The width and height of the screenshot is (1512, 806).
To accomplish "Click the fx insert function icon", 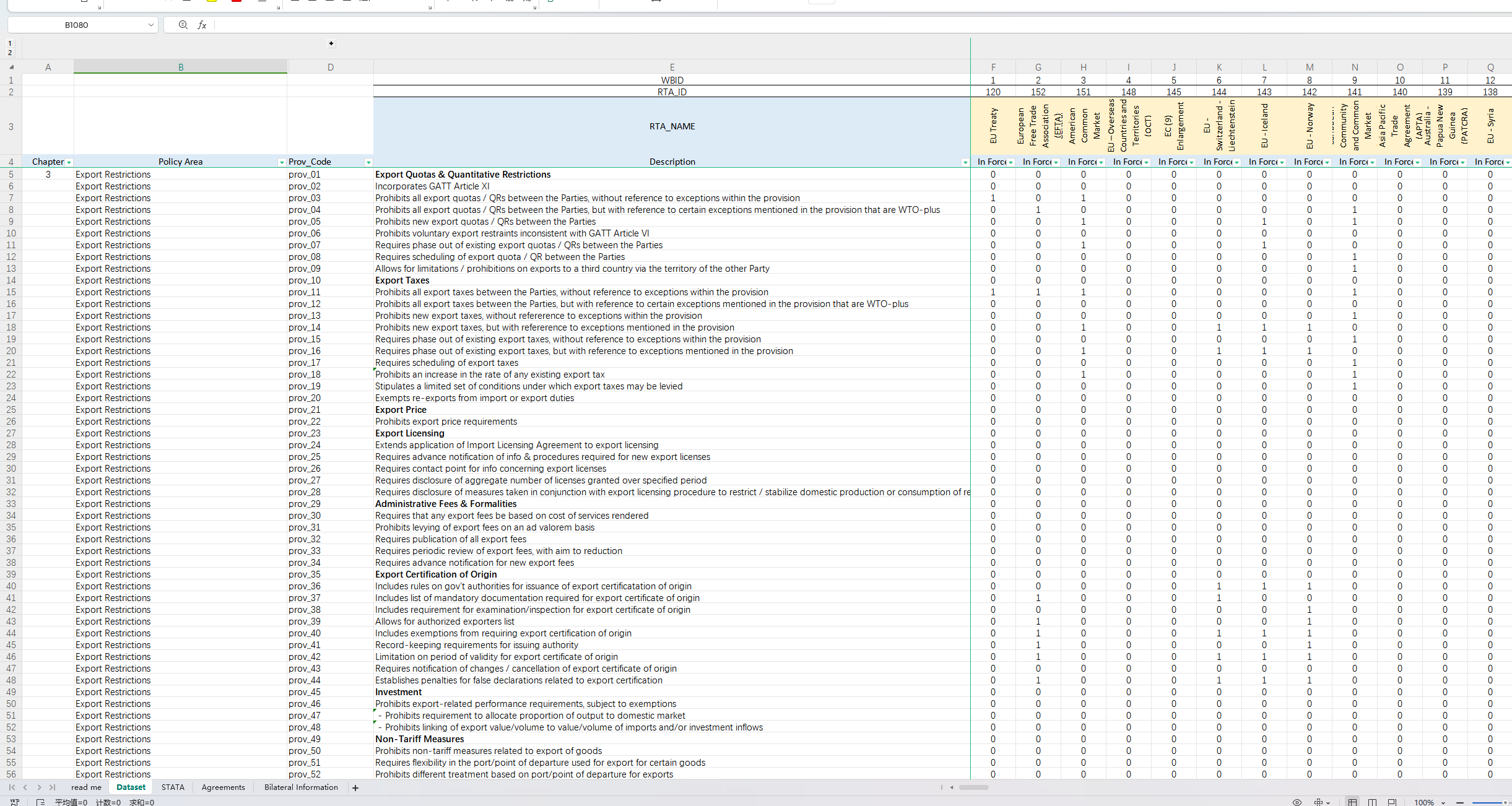I will point(202,25).
